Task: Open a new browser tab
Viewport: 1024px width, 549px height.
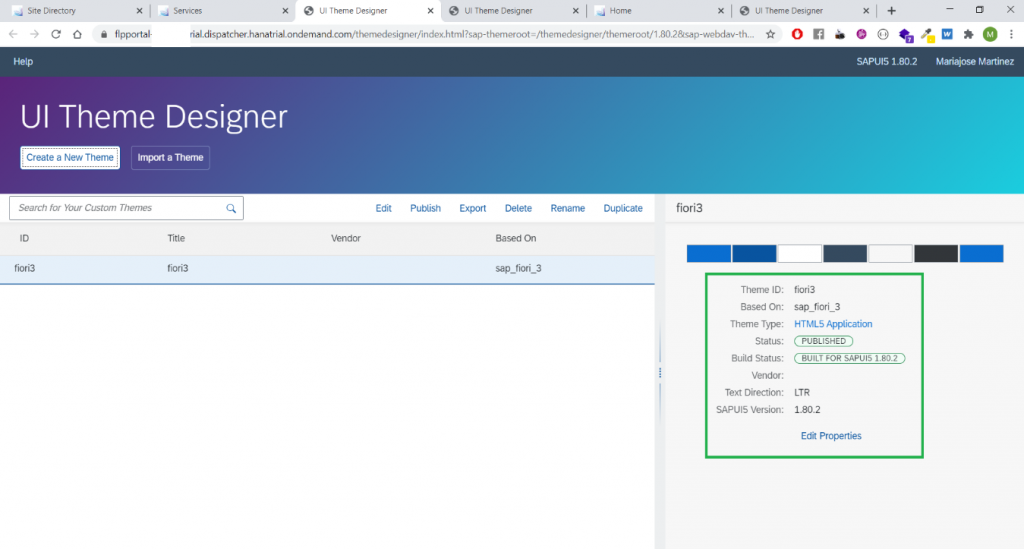Action: pyautogui.click(x=891, y=10)
